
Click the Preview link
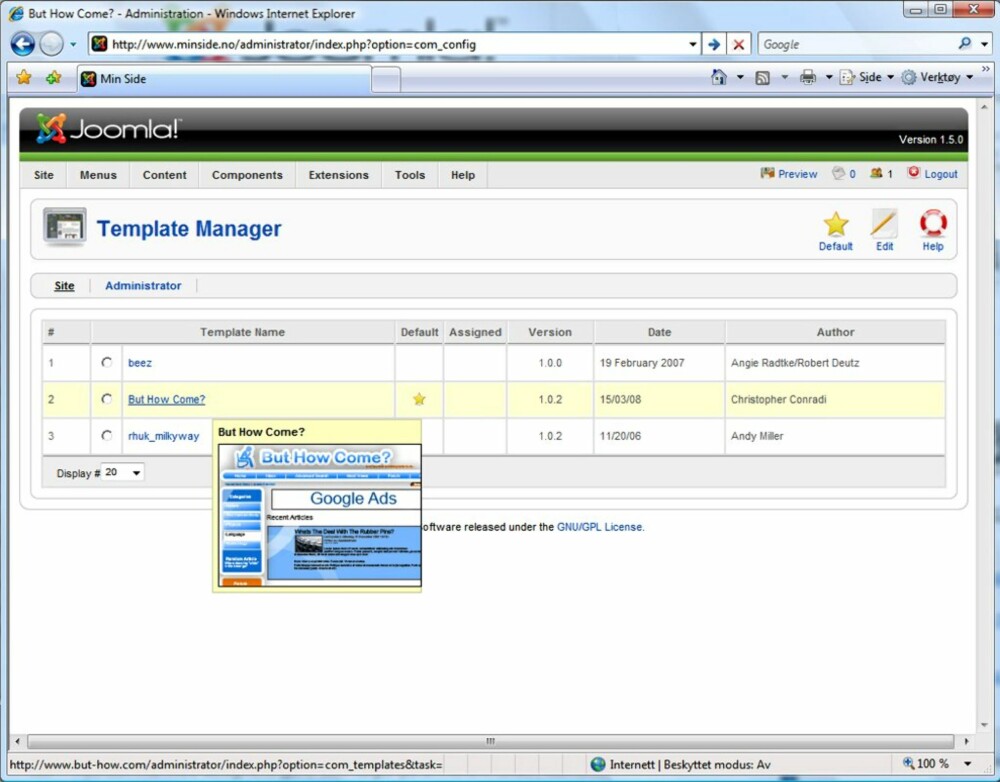(x=797, y=173)
